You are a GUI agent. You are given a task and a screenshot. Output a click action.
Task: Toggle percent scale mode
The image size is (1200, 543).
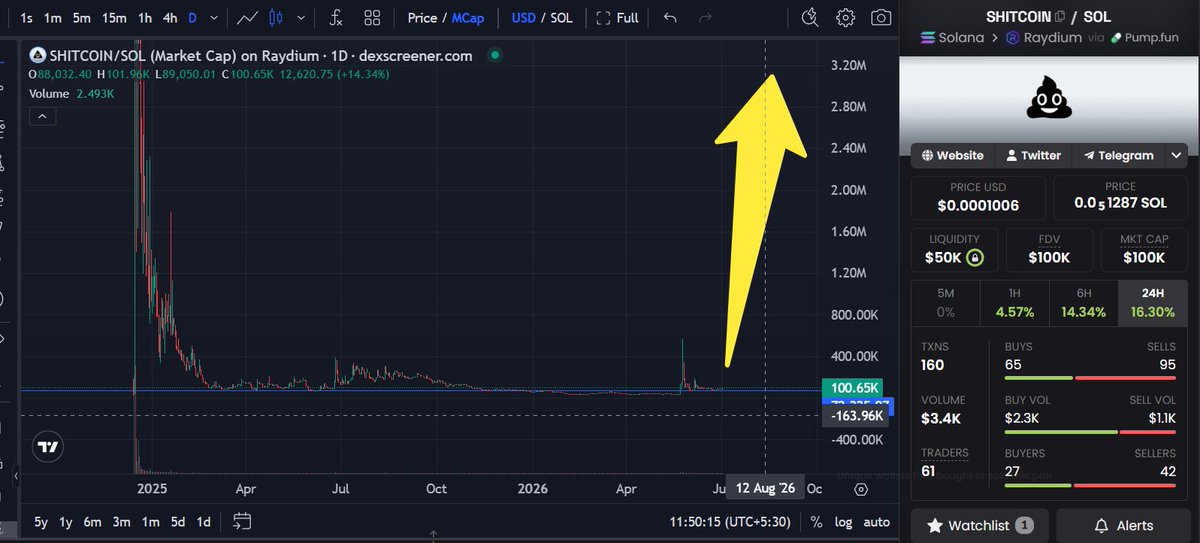(x=816, y=522)
